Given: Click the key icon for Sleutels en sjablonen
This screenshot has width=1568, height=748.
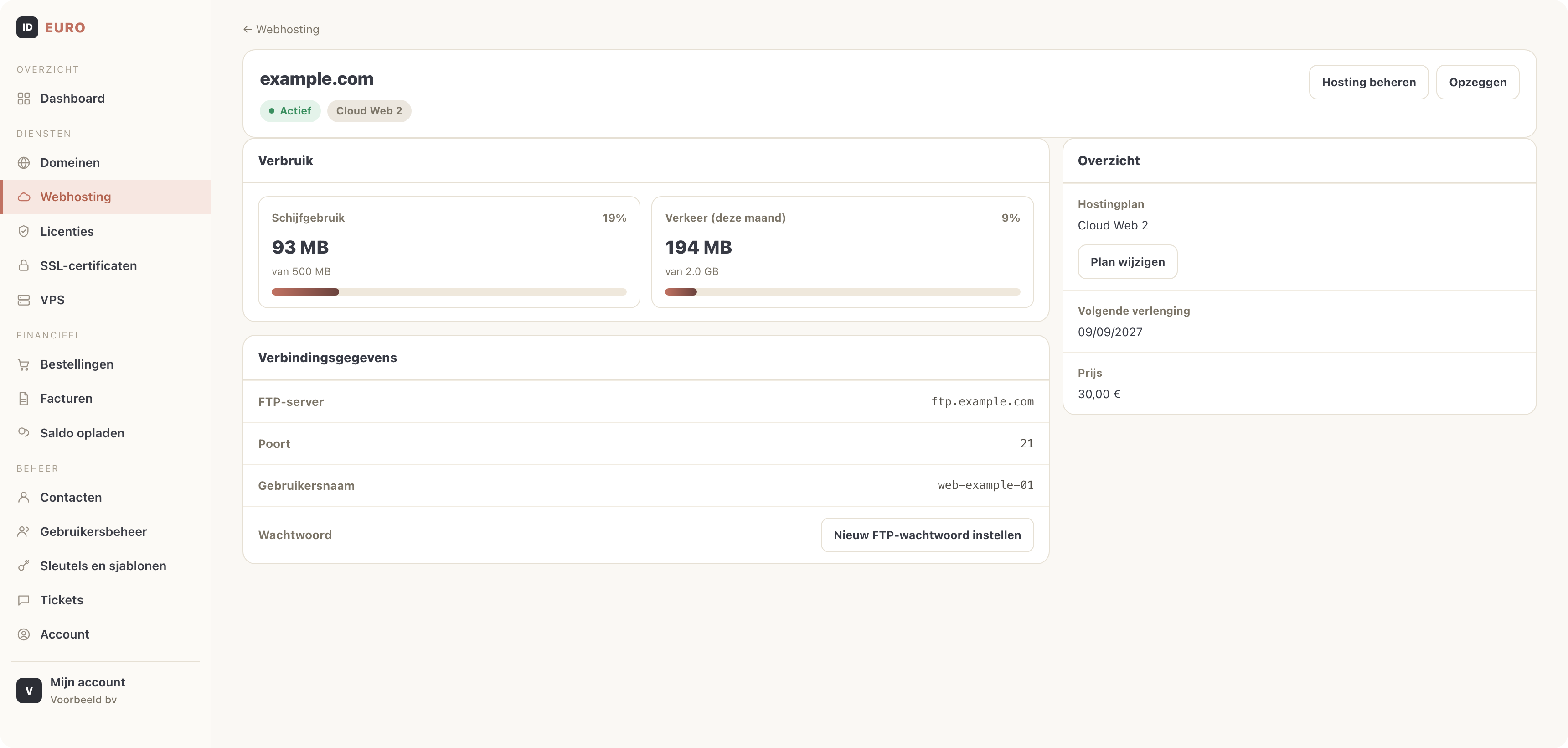Looking at the screenshot, I should [x=24, y=566].
